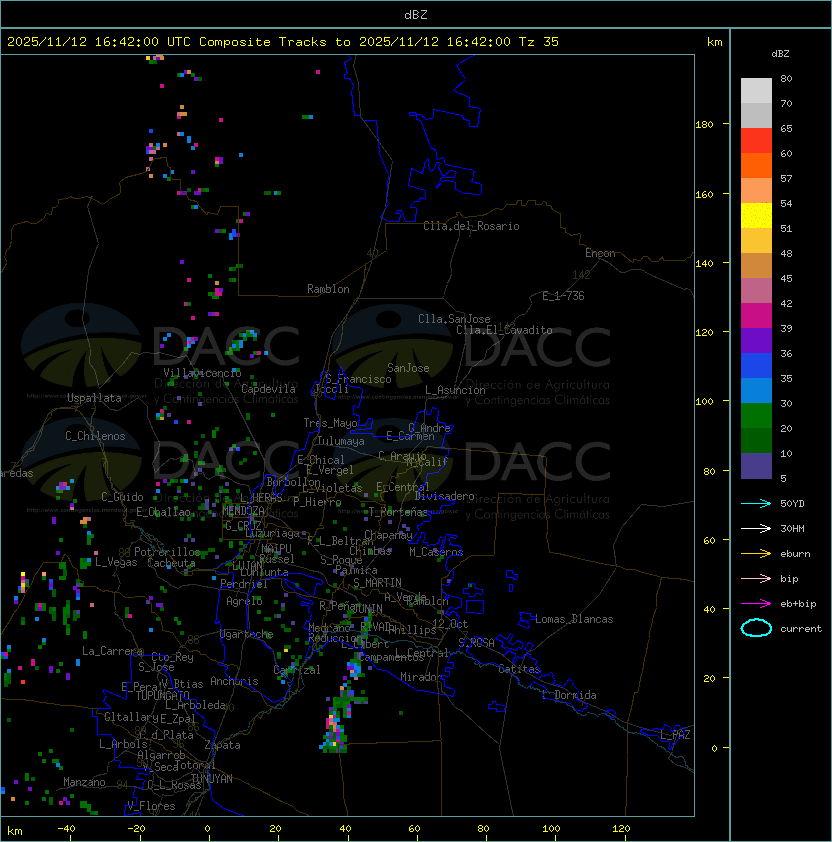Click the 'Ramblon' place label
Screen dimensions: 832x842
point(328,289)
